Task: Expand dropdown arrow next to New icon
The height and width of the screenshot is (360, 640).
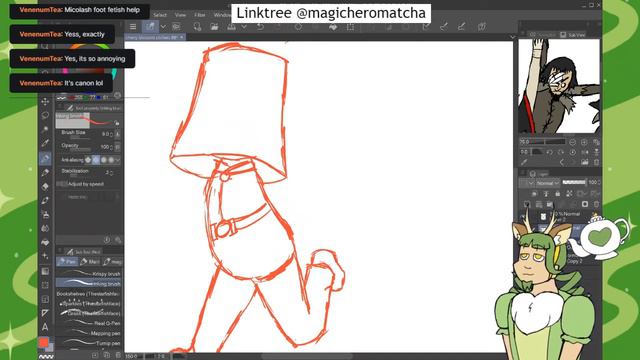Action: click(x=163, y=27)
